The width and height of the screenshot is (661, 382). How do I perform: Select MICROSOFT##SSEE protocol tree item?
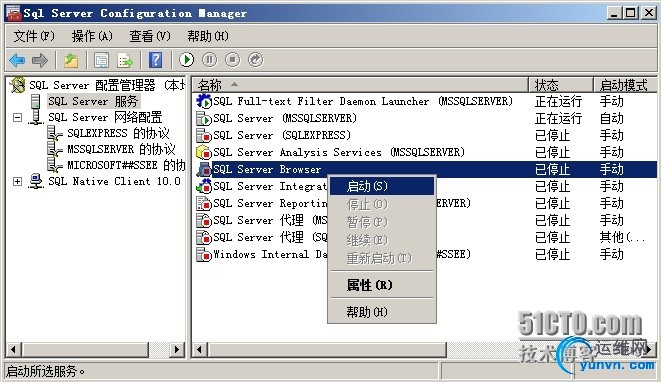(x=126, y=165)
